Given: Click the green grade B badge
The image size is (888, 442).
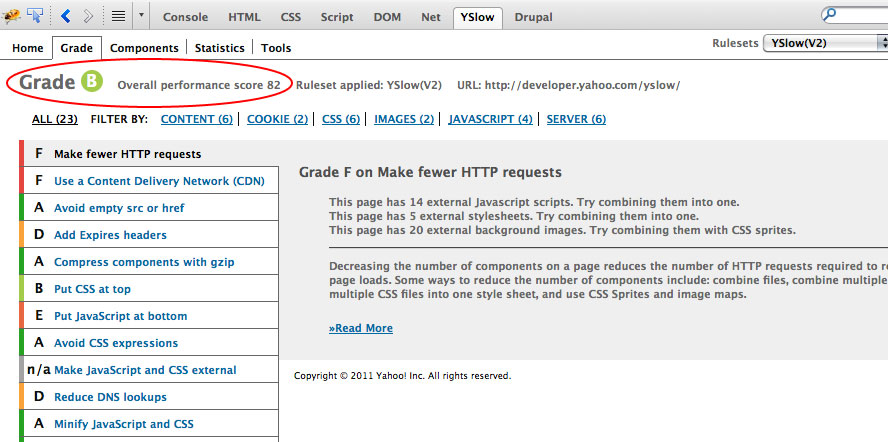Looking at the screenshot, I should coord(92,83).
